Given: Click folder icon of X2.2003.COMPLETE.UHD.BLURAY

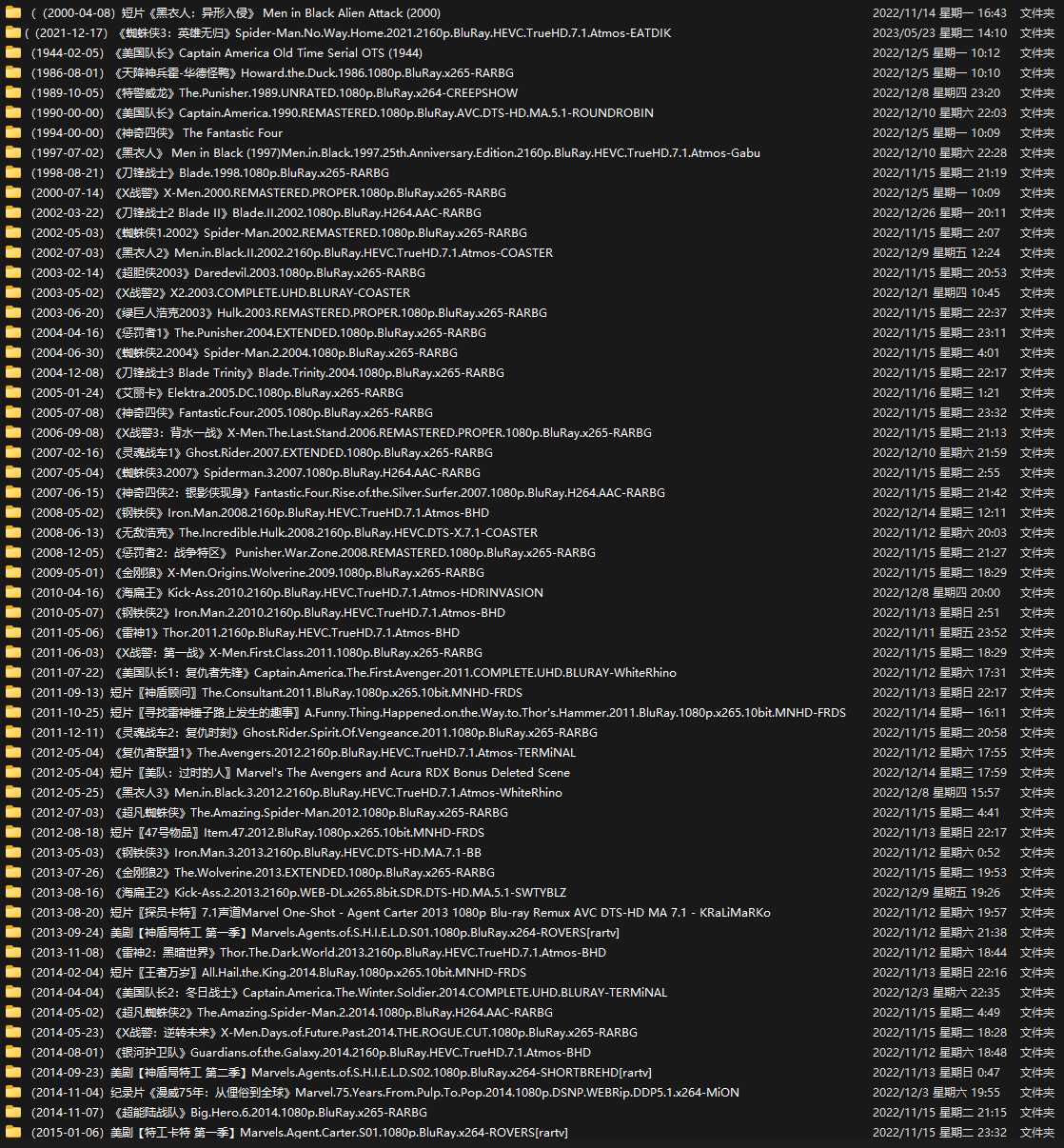Looking at the screenshot, I should [x=12, y=293].
